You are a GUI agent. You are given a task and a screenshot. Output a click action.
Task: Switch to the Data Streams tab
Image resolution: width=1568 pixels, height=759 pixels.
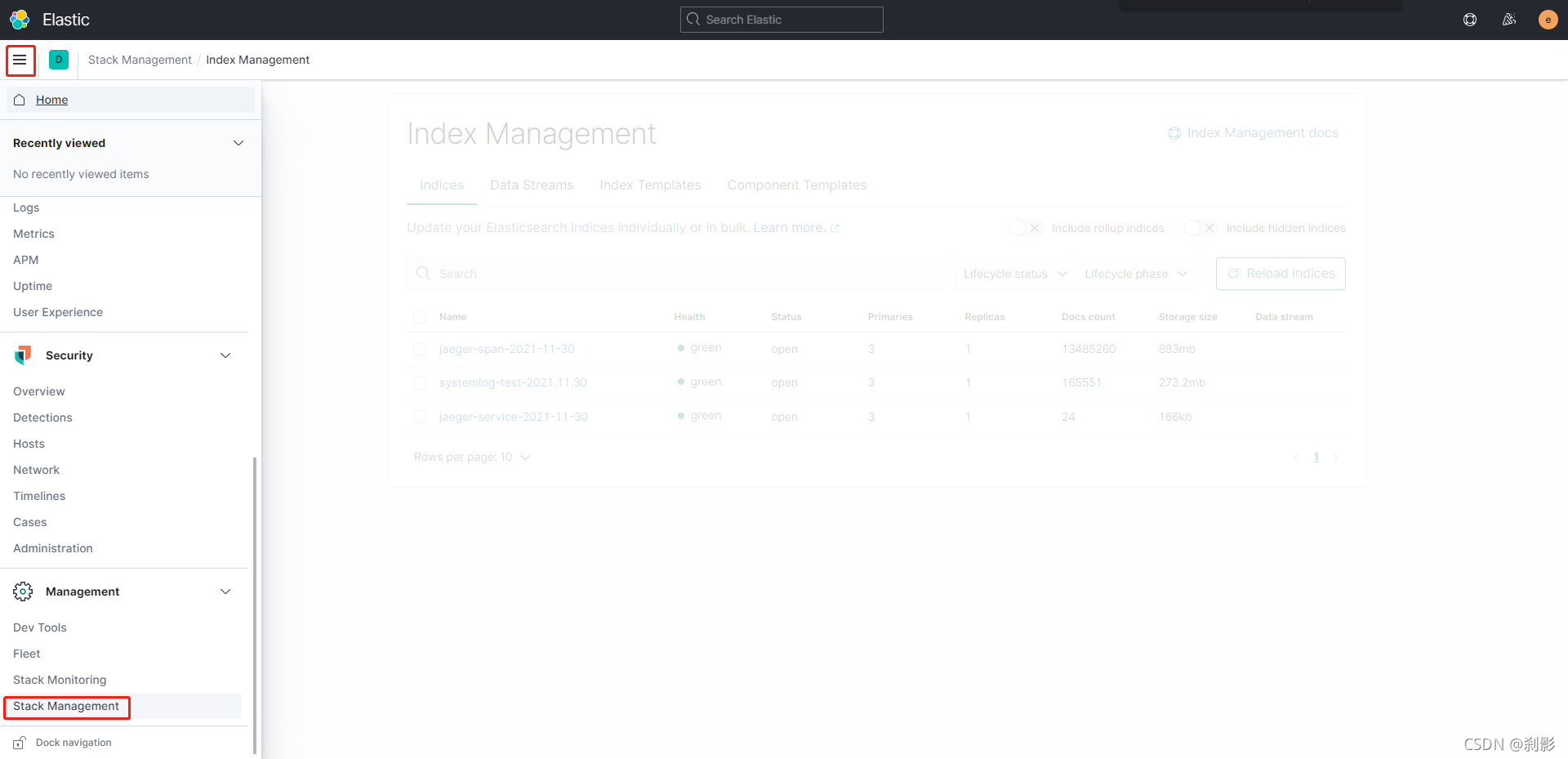click(x=532, y=185)
